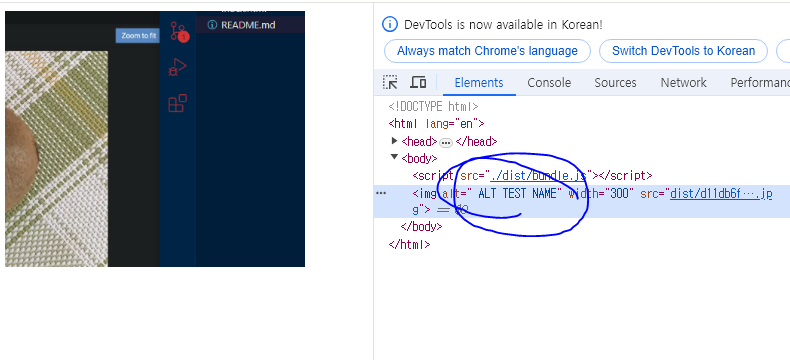Open the Extensions icon in sidebar

tap(177, 103)
